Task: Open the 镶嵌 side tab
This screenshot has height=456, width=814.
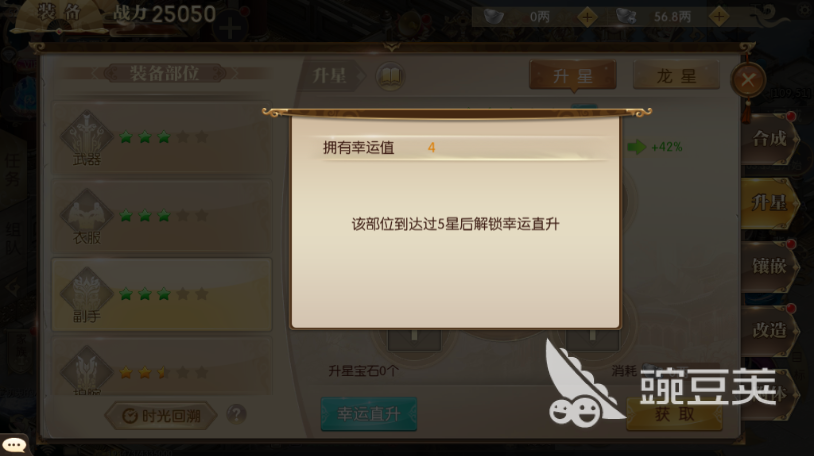Action: click(x=769, y=266)
